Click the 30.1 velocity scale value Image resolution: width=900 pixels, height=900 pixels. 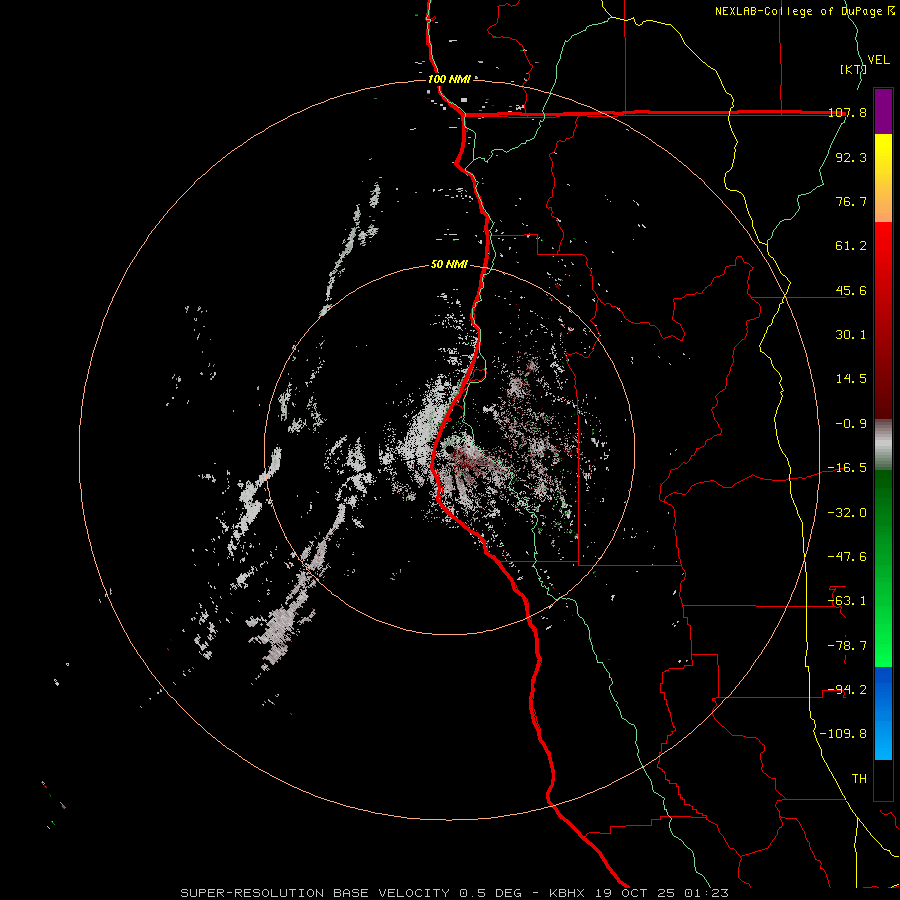pos(851,335)
